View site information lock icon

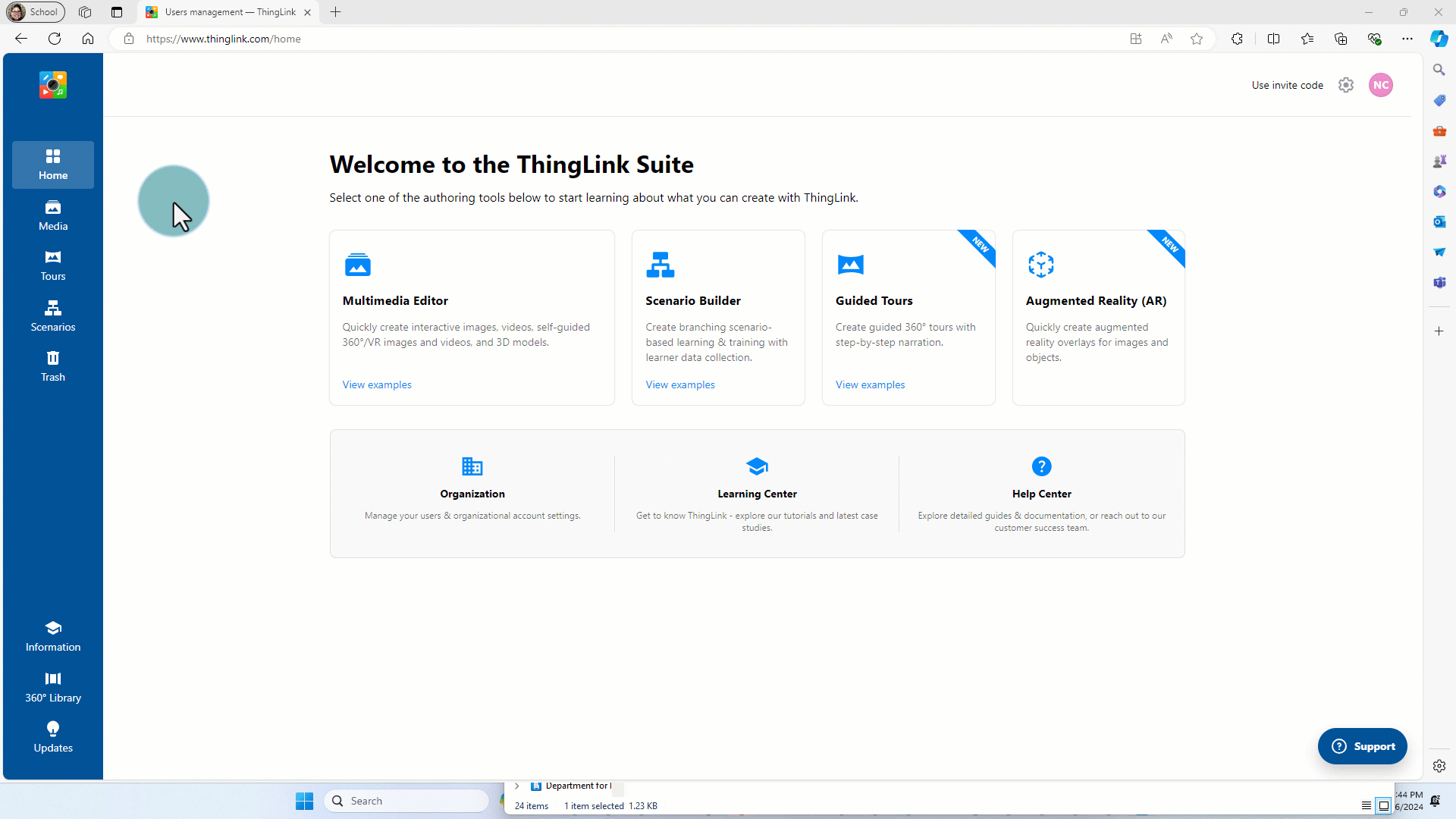point(129,39)
